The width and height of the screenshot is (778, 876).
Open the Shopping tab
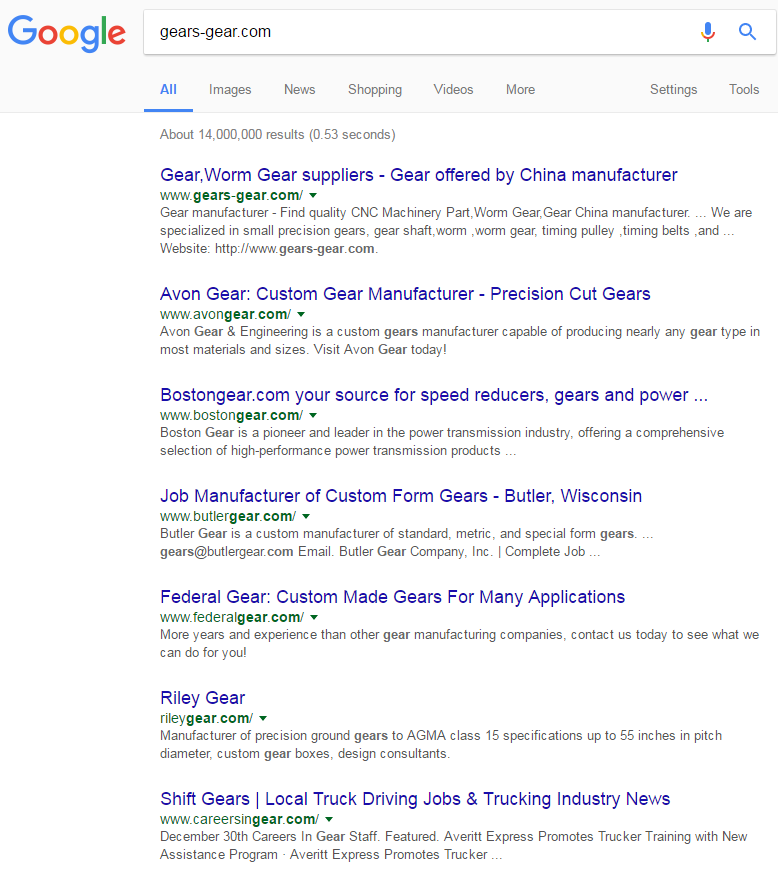[375, 89]
